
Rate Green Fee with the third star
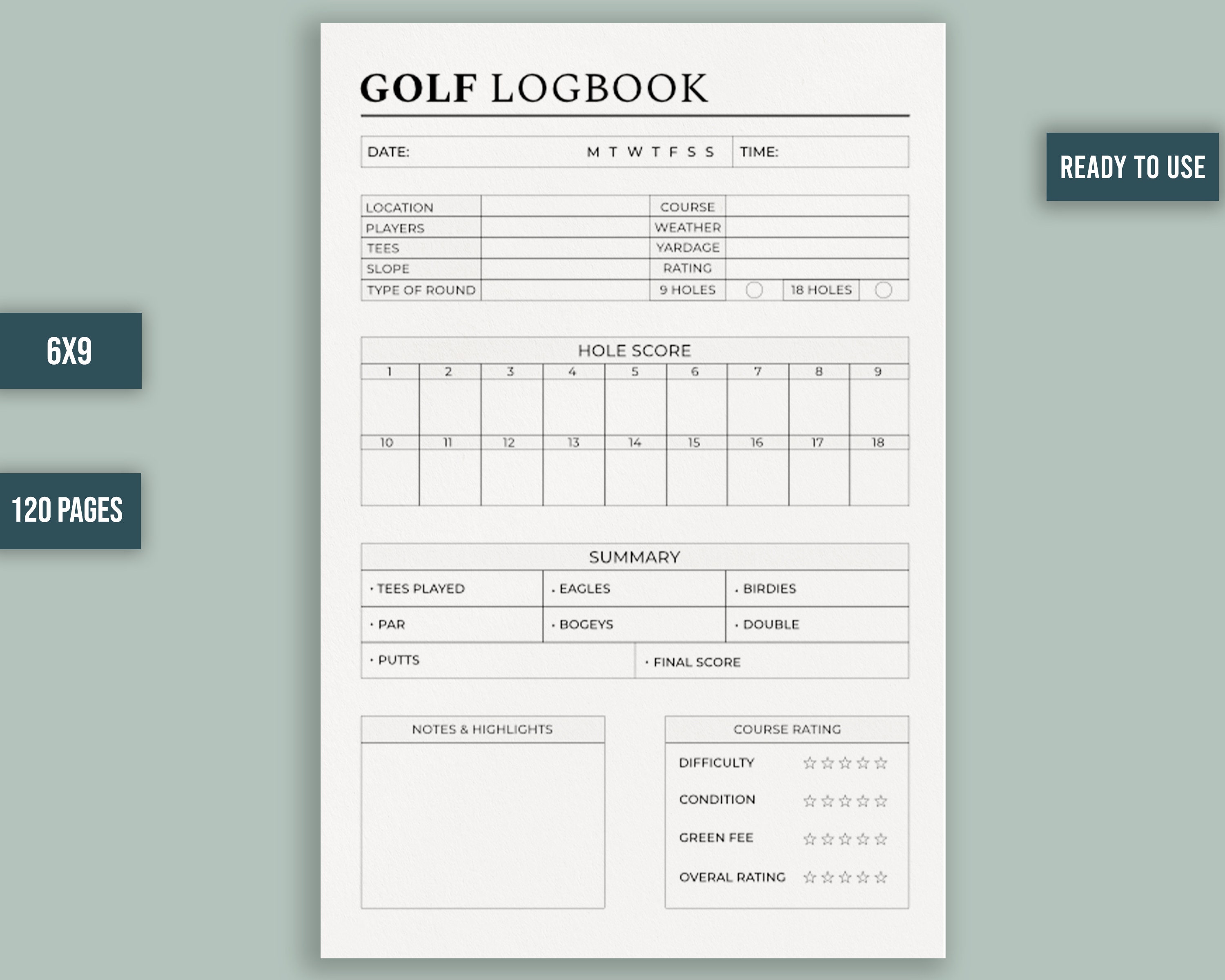pyautogui.click(x=846, y=839)
